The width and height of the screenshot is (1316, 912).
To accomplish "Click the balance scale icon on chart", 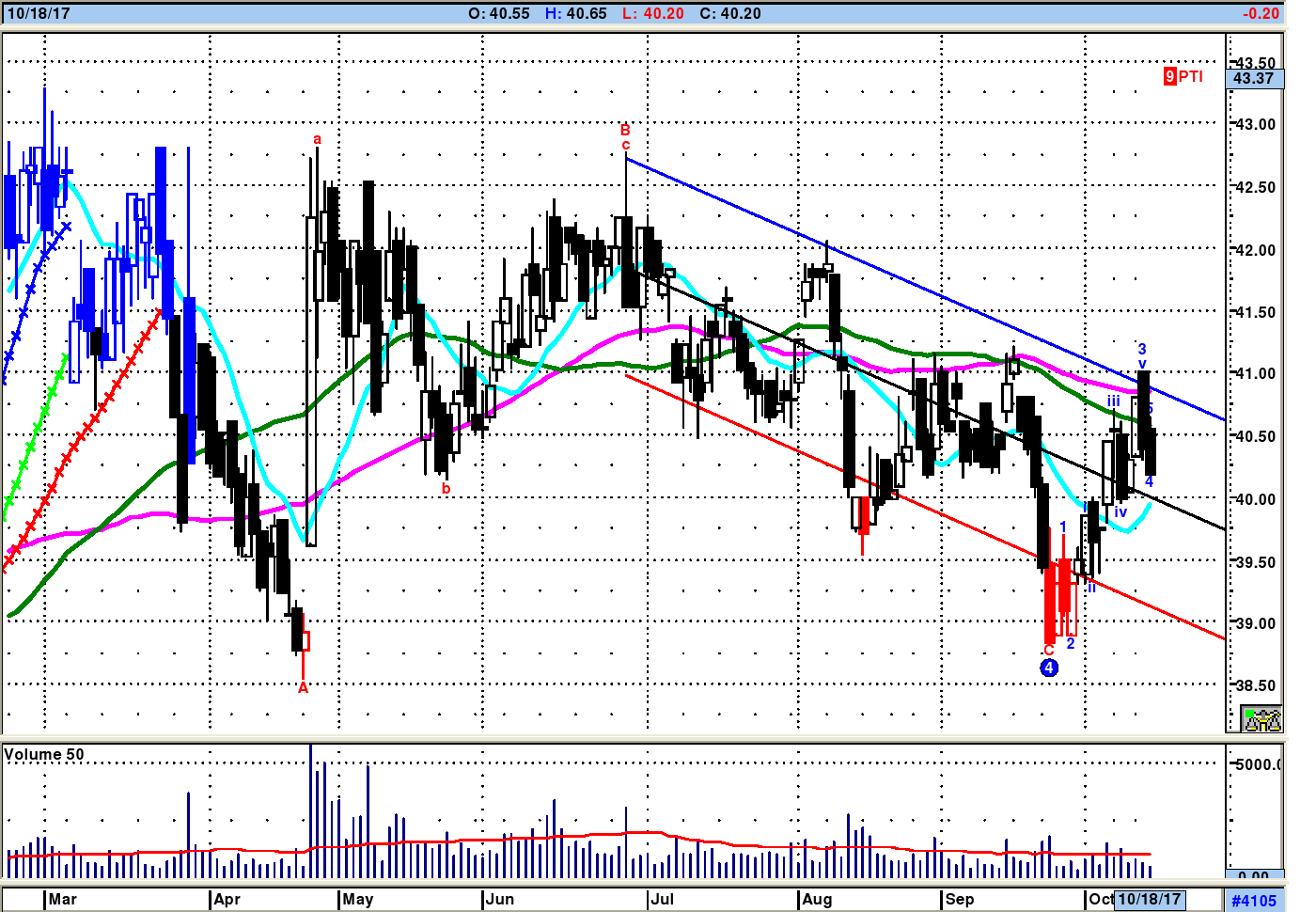I will 1262,720.
